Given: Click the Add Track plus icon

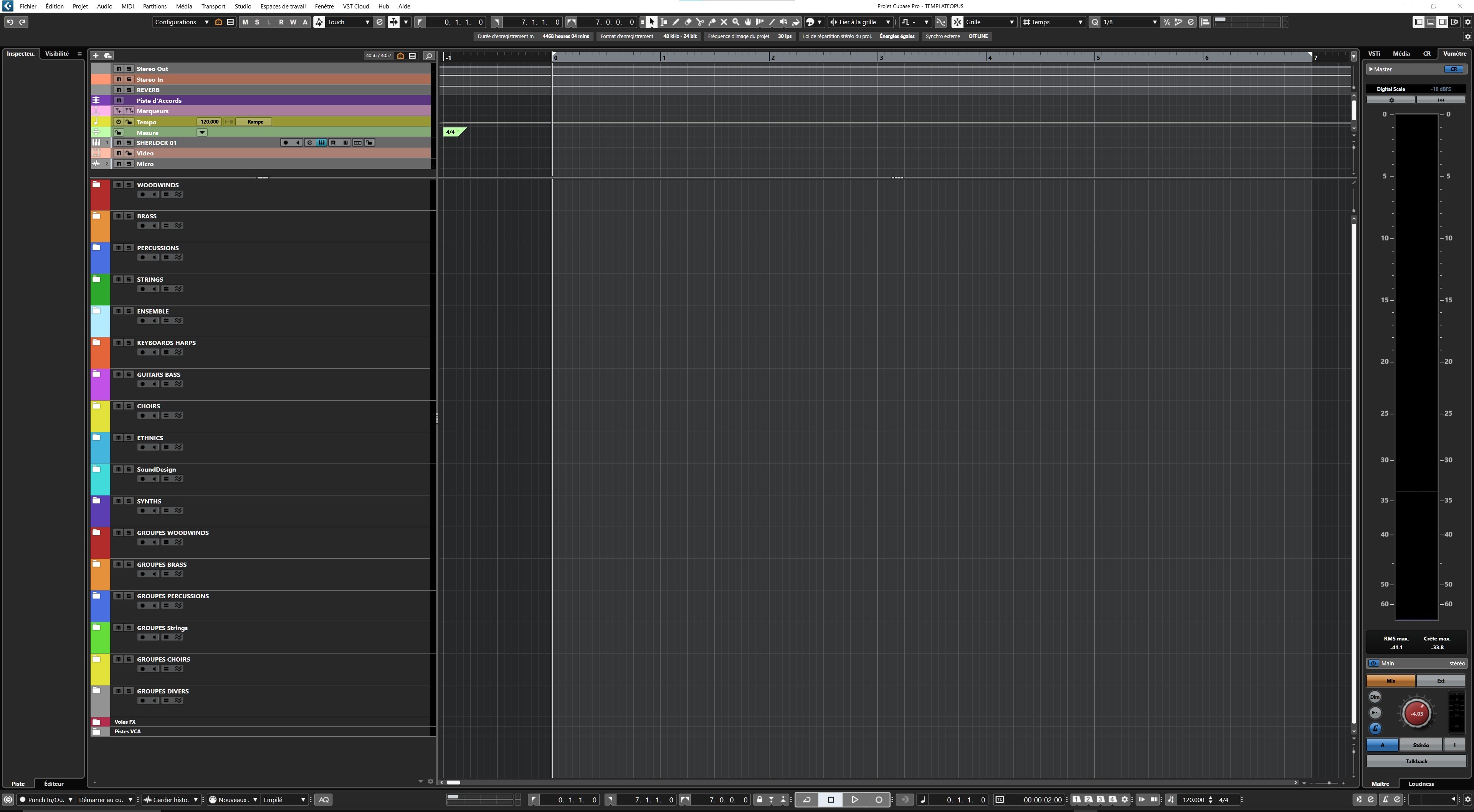Looking at the screenshot, I should tap(96, 56).
